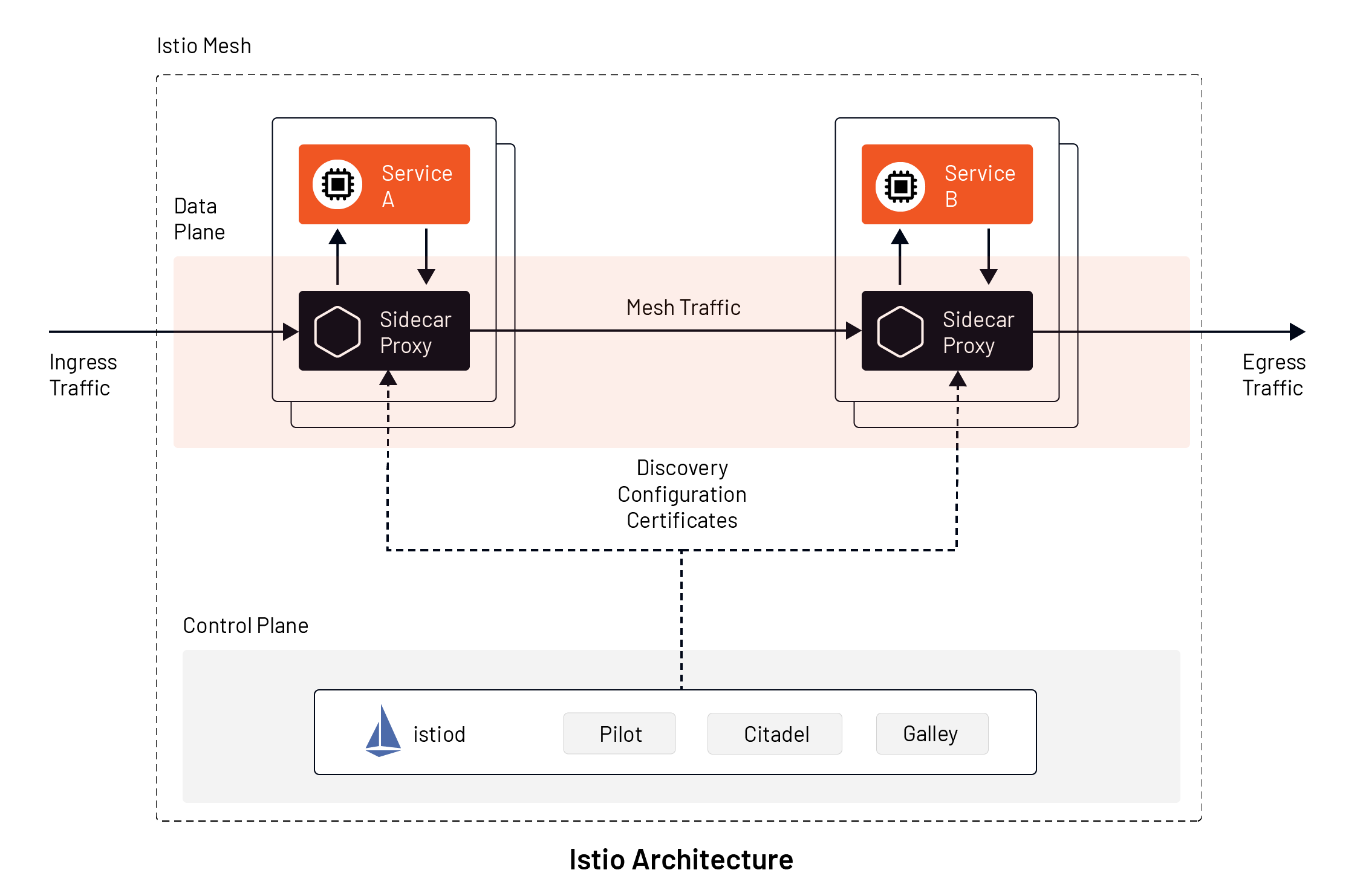
Task: Click the istiod sailboat logo
Action: pos(383,730)
